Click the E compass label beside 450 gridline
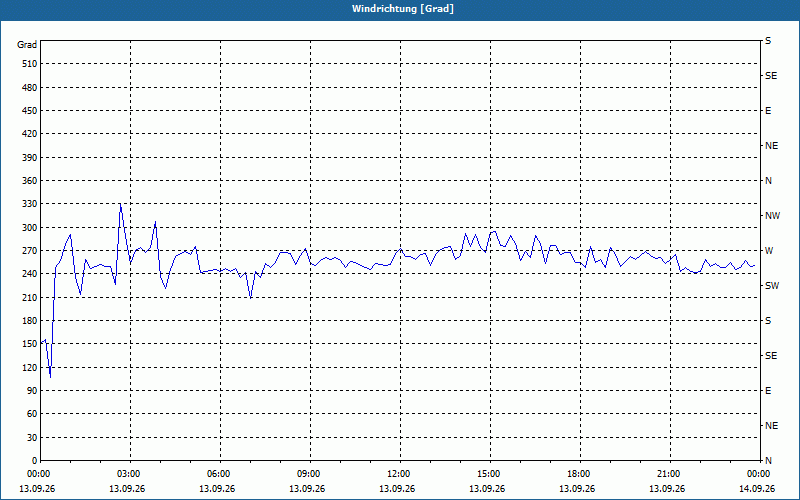The width and height of the screenshot is (800, 500). [768, 111]
